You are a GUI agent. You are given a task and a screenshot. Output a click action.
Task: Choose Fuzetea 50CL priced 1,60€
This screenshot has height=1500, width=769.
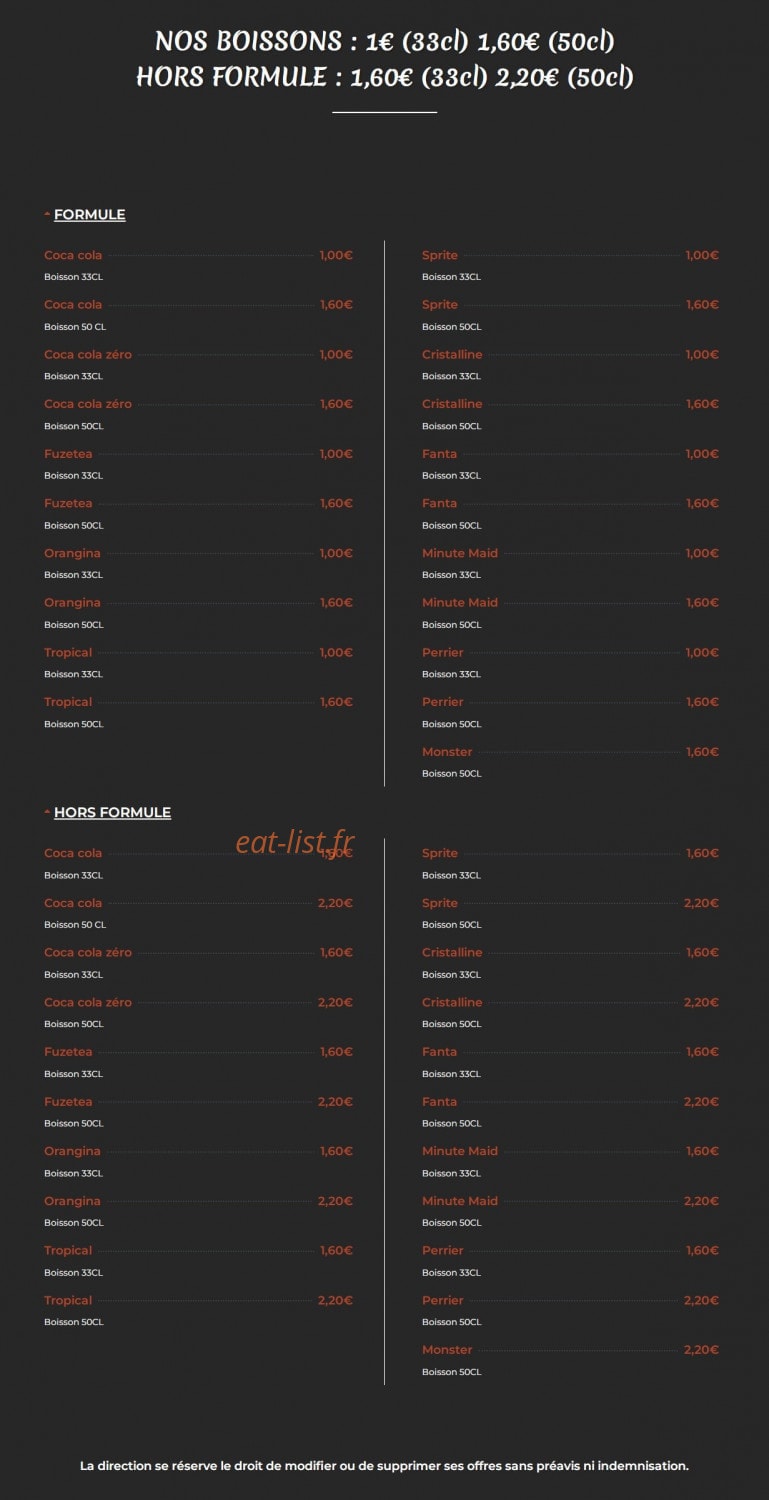[x=198, y=514]
